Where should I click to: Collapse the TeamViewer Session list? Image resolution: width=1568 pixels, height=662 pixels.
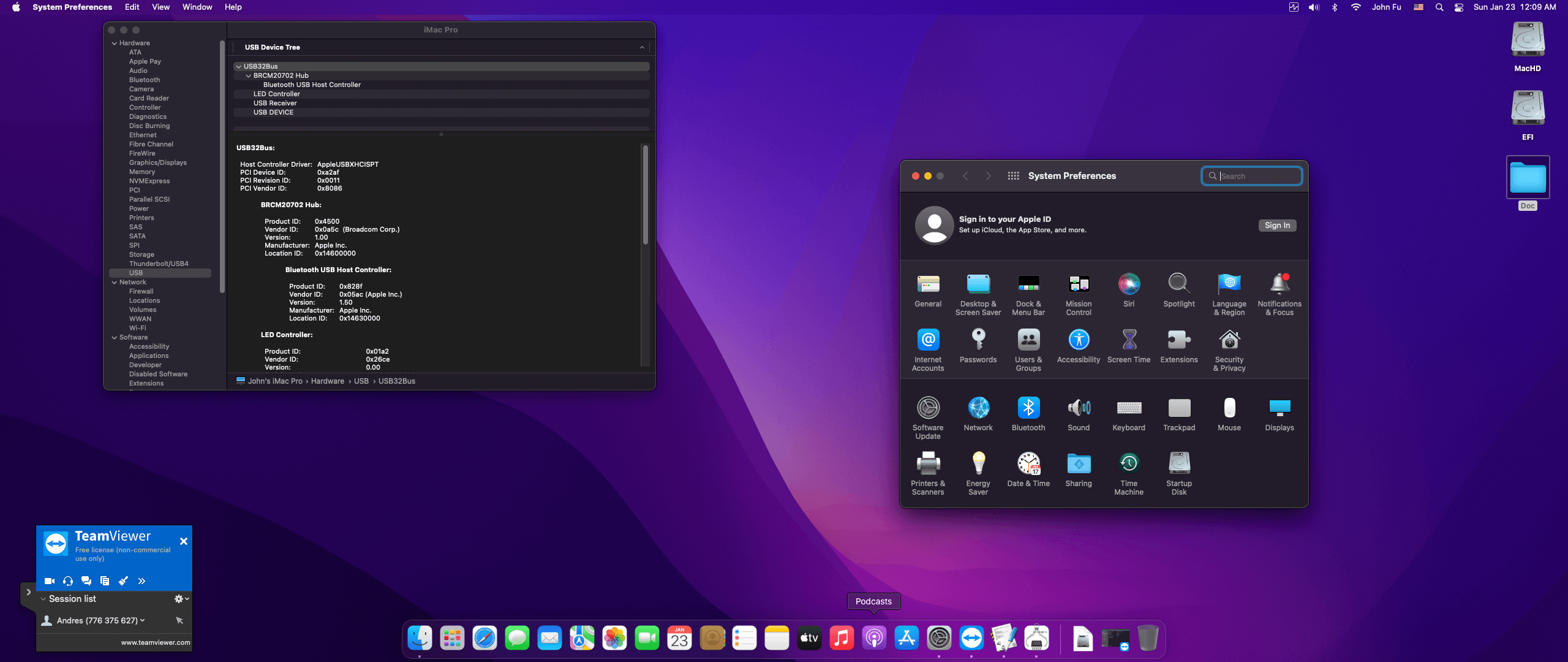(43, 599)
